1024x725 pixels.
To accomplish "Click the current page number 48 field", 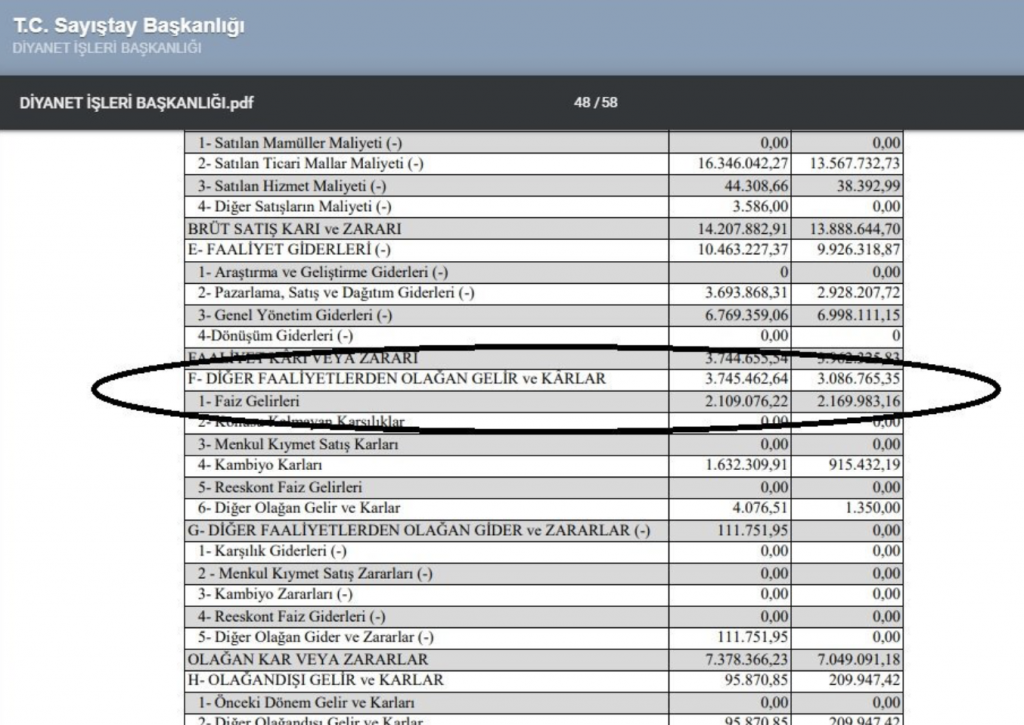I will 582,102.
